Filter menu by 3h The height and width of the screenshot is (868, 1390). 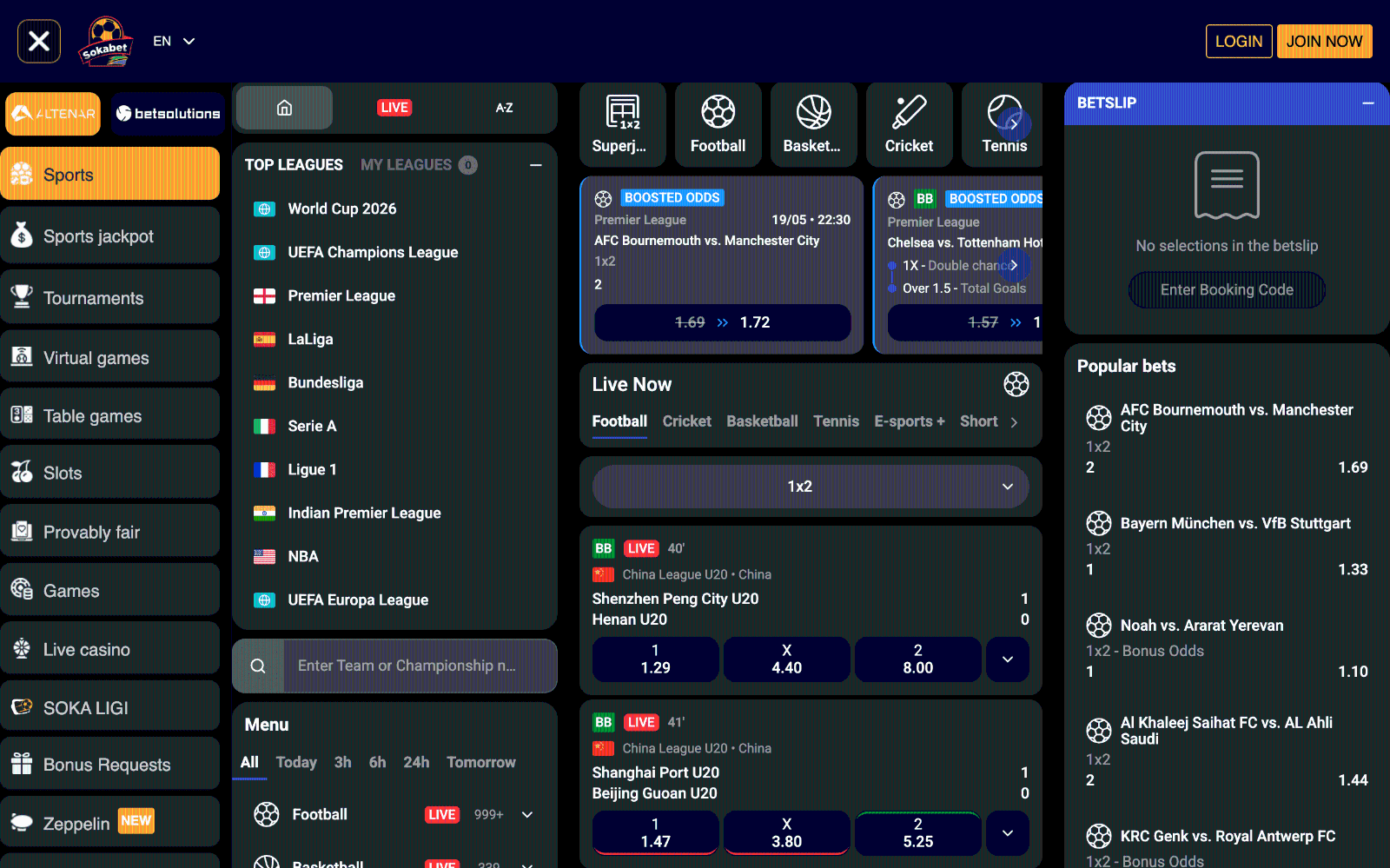pos(343,762)
